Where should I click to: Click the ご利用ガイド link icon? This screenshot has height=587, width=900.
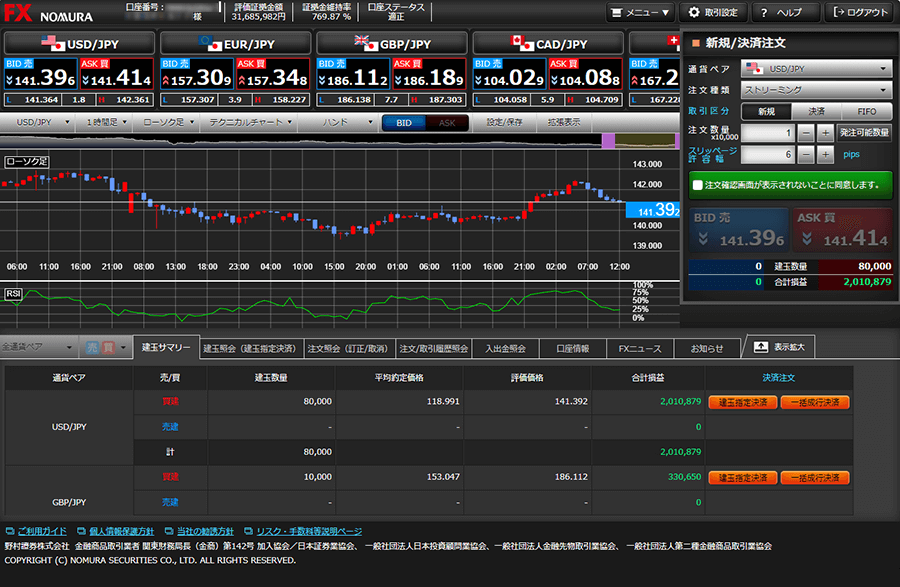pos(10,531)
